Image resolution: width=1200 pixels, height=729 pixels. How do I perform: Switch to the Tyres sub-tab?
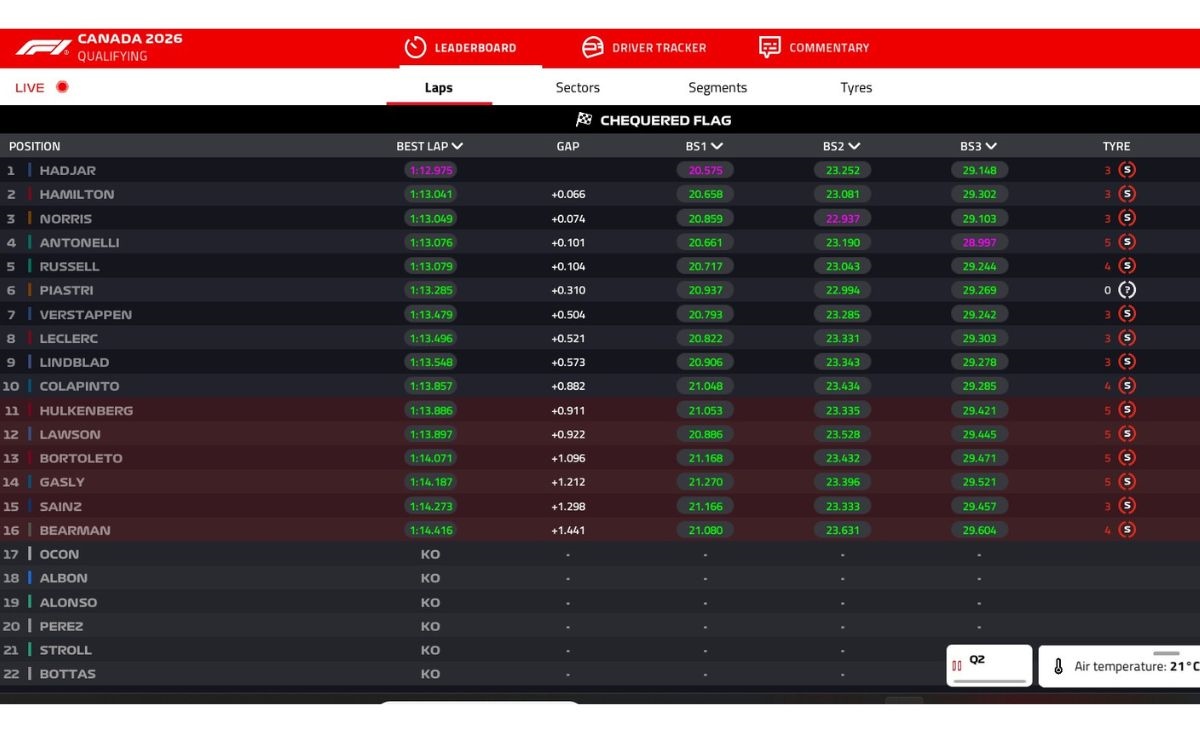point(856,87)
